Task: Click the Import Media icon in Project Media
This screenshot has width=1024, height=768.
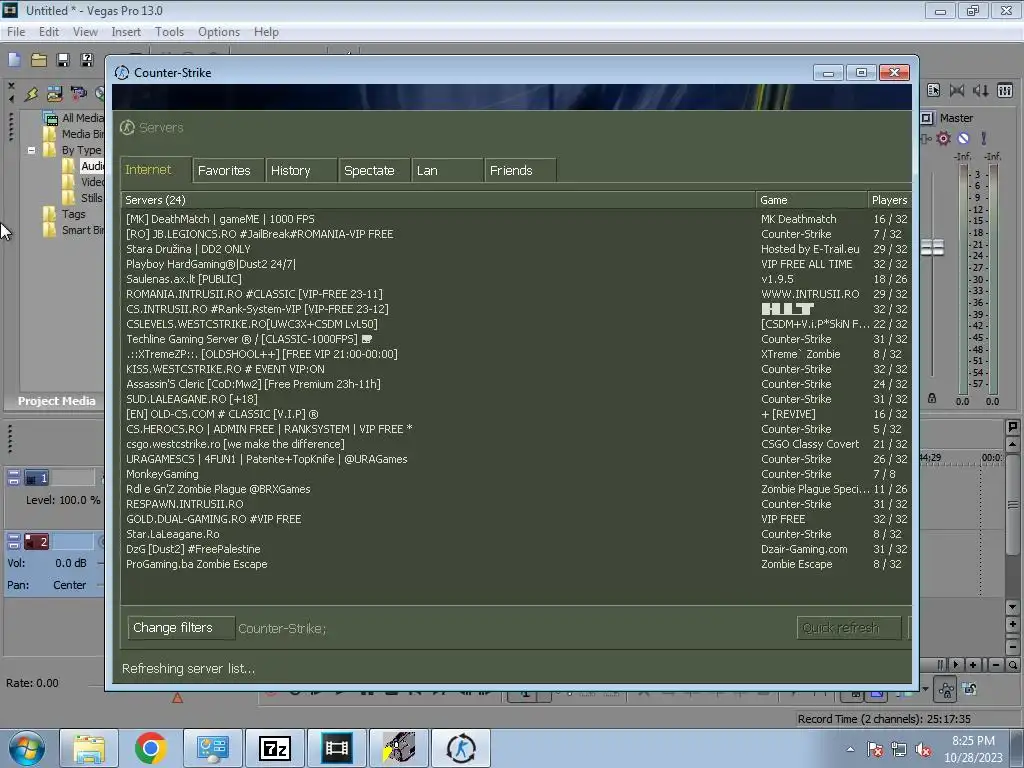Action: [54, 94]
